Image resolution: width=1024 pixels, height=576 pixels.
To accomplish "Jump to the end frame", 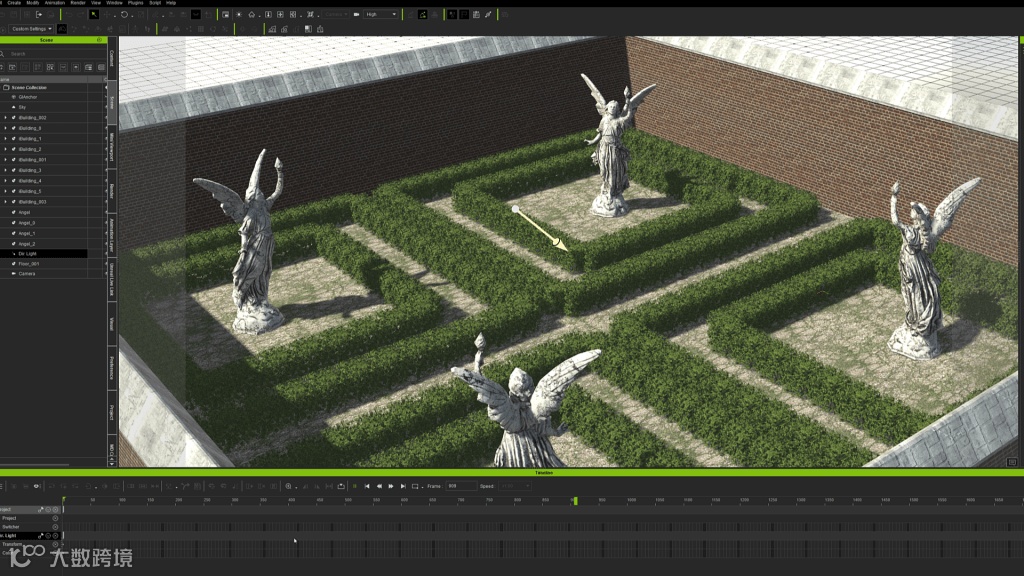I will click(x=403, y=486).
